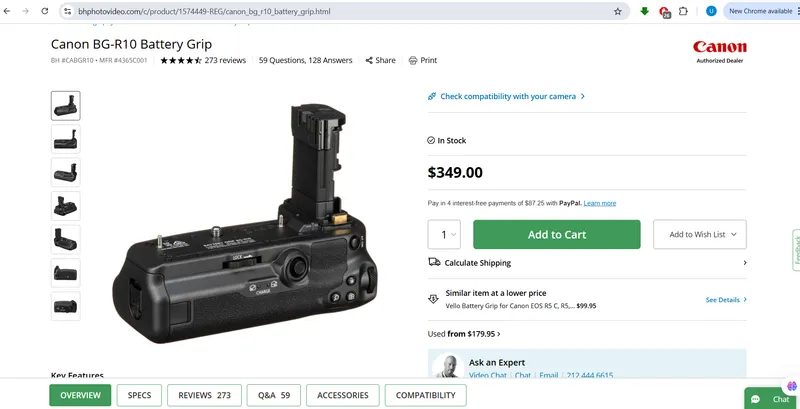Open the Feedback side tab
The height and width of the screenshot is (409, 800).
click(796, 250)
